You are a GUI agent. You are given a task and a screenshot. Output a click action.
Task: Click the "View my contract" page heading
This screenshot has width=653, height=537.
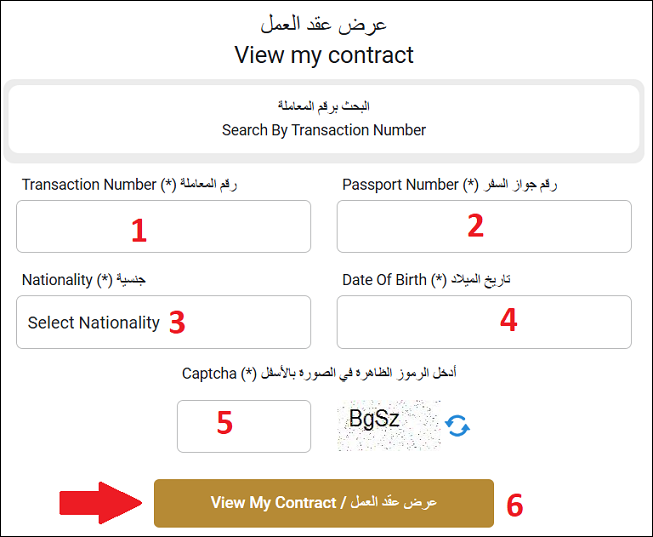324,55
